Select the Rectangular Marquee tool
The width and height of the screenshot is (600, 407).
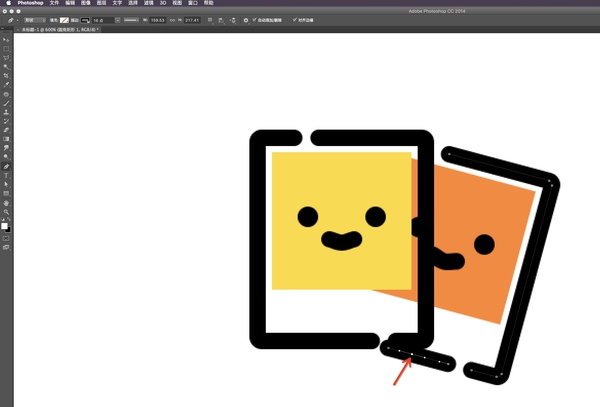(x=6, y=49)
